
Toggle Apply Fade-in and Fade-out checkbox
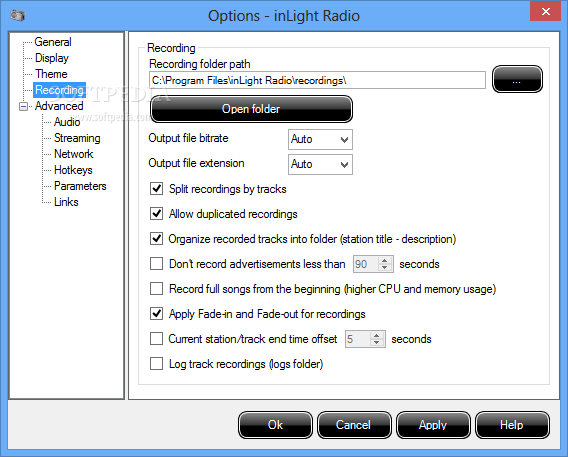coord(156,314)
